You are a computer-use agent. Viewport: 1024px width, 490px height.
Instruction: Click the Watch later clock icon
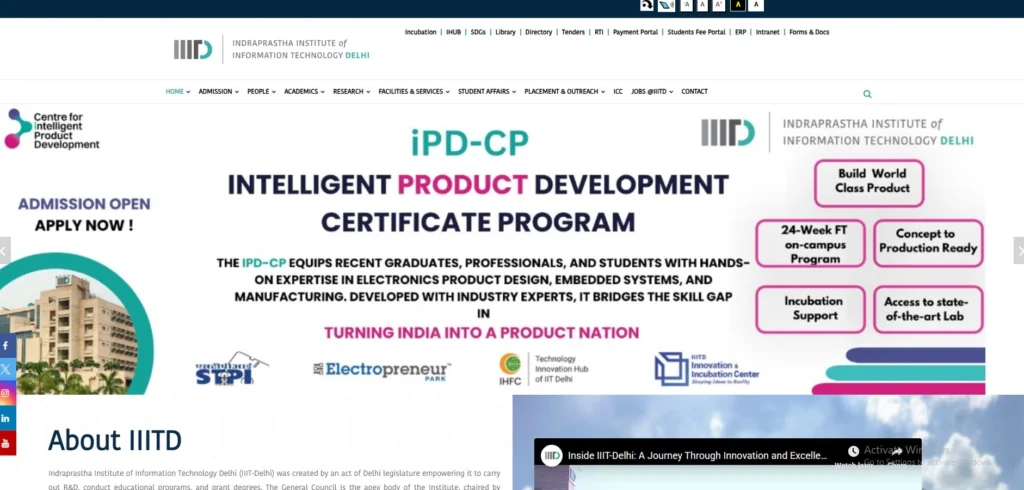click(x=853, y=452)
